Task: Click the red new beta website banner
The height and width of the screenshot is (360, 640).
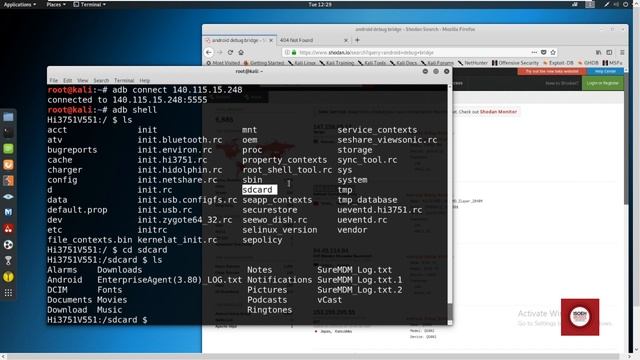Action: click(551, 71)
